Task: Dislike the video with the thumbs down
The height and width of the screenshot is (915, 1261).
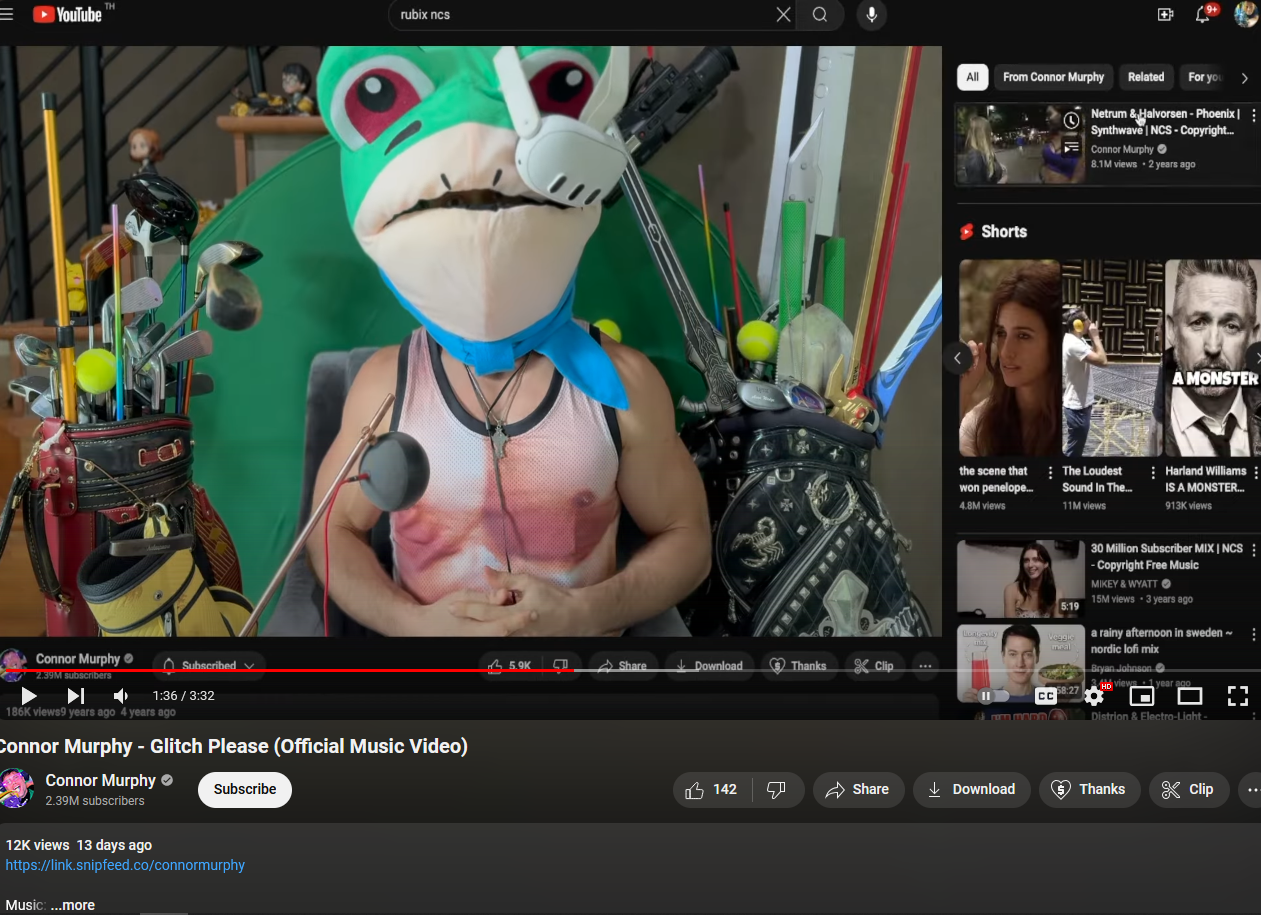Action: 779,789
